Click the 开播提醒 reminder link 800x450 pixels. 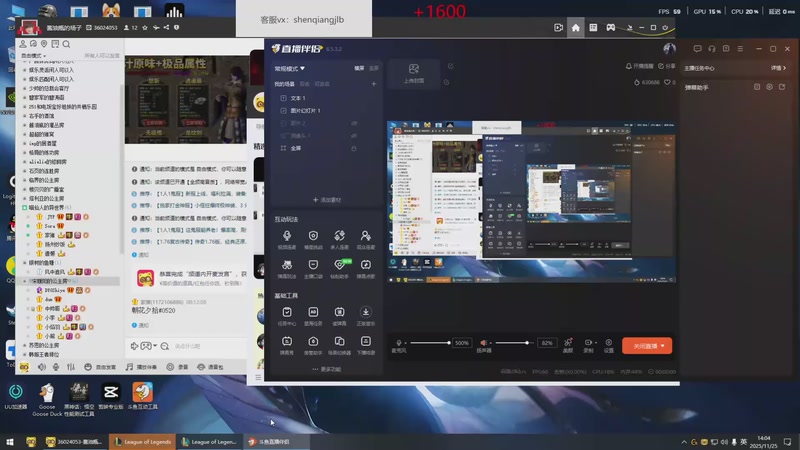639,66
